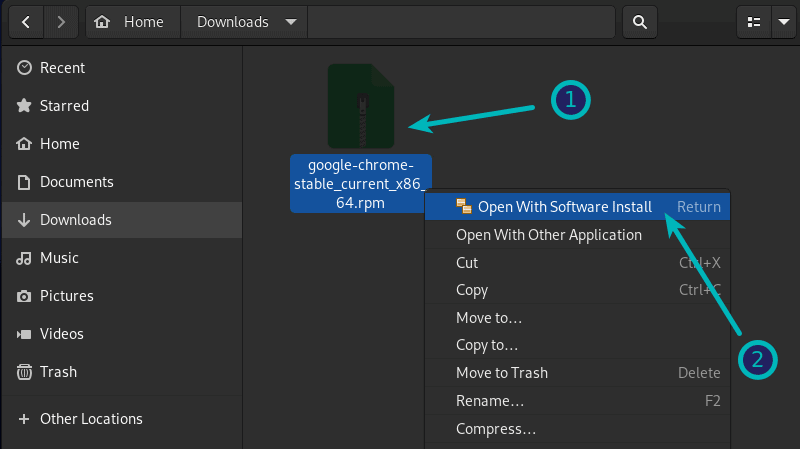800x449 pixels.
Task: Open search with the magnifier icon
Action: (x=639, y=21)
